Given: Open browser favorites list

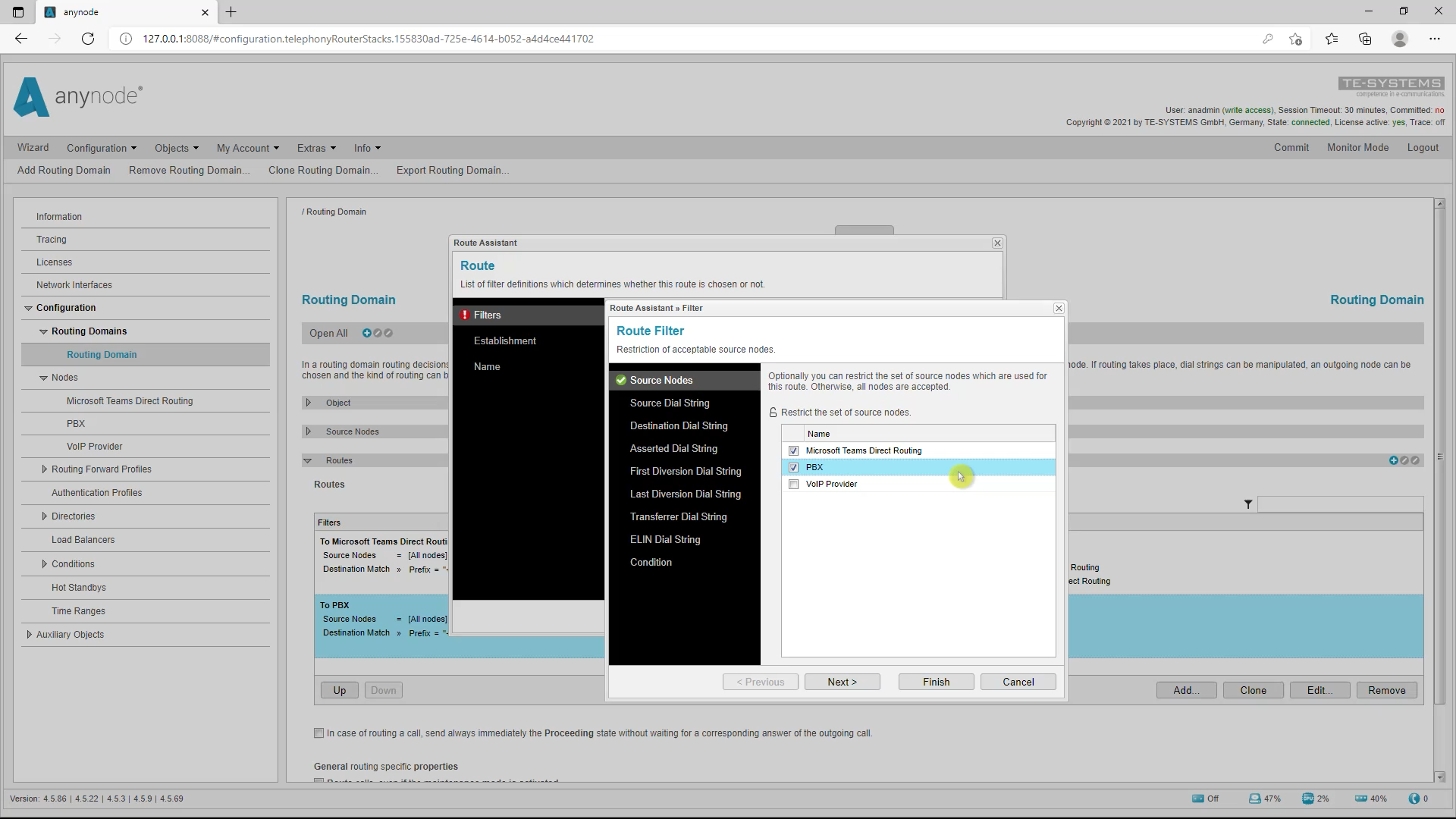Looking at the screenshot, I should 1332,39.
